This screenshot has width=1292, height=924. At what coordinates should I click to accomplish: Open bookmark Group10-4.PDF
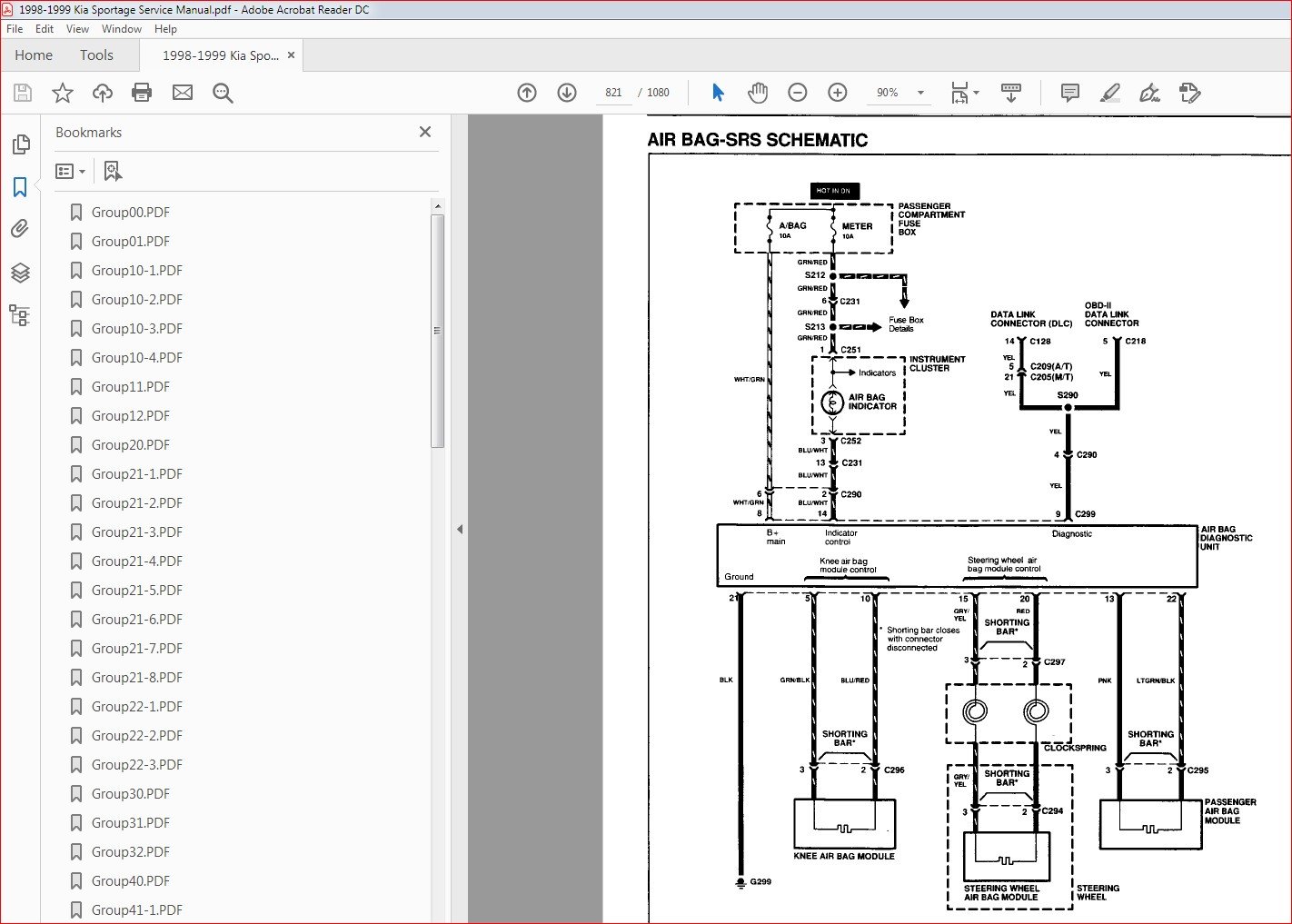(x=137, y=358)
